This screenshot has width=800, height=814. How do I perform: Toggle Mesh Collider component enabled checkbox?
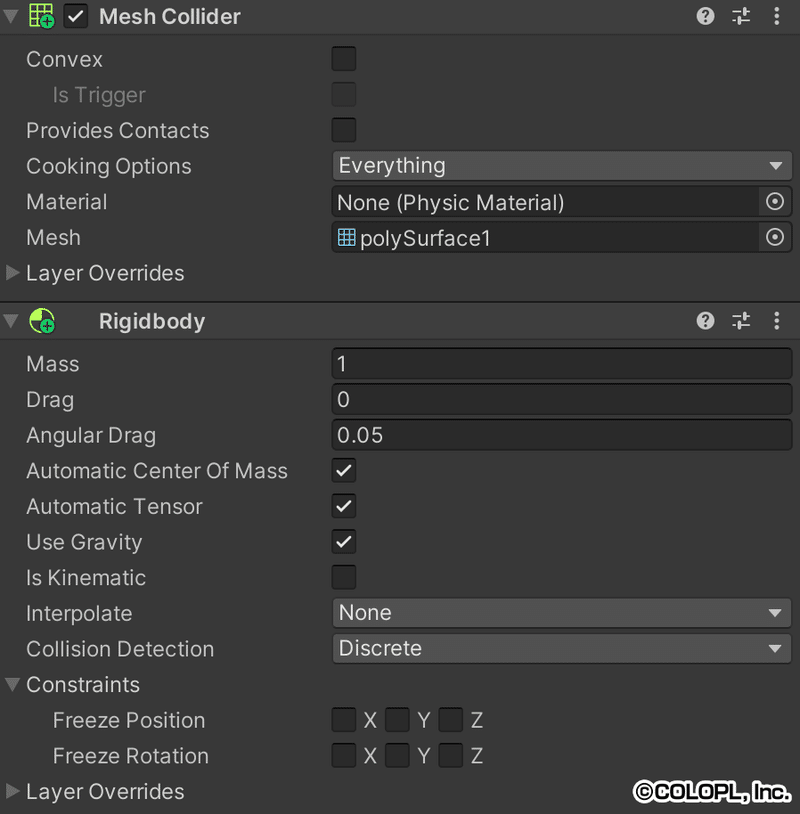[76, 17]
